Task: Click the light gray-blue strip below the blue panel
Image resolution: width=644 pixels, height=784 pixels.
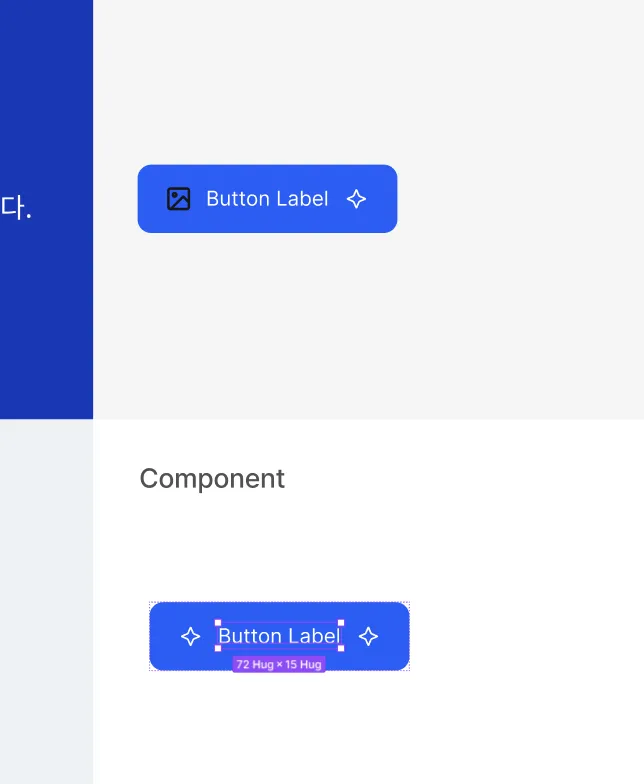Action: coord(46,600)
